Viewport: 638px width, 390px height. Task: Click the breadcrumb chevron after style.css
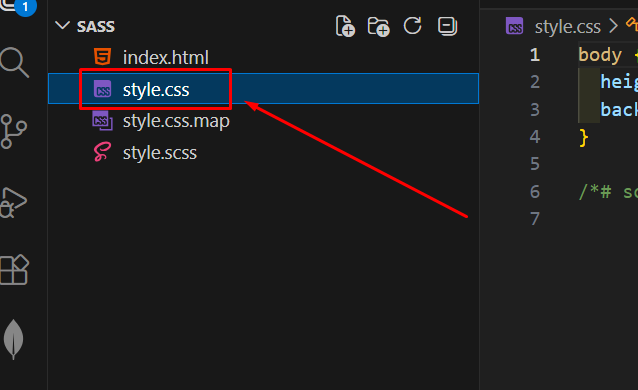click(x=613, y=26)
